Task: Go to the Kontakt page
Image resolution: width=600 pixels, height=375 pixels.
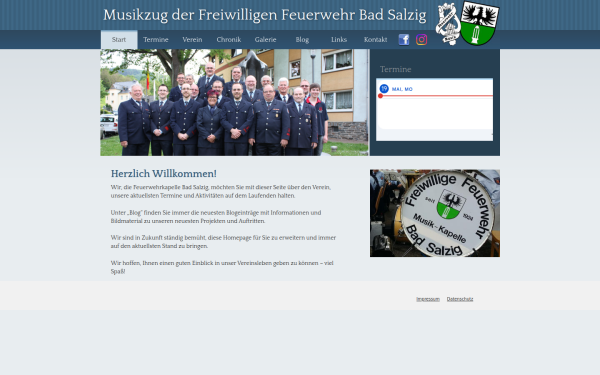Action: point(375,39)
